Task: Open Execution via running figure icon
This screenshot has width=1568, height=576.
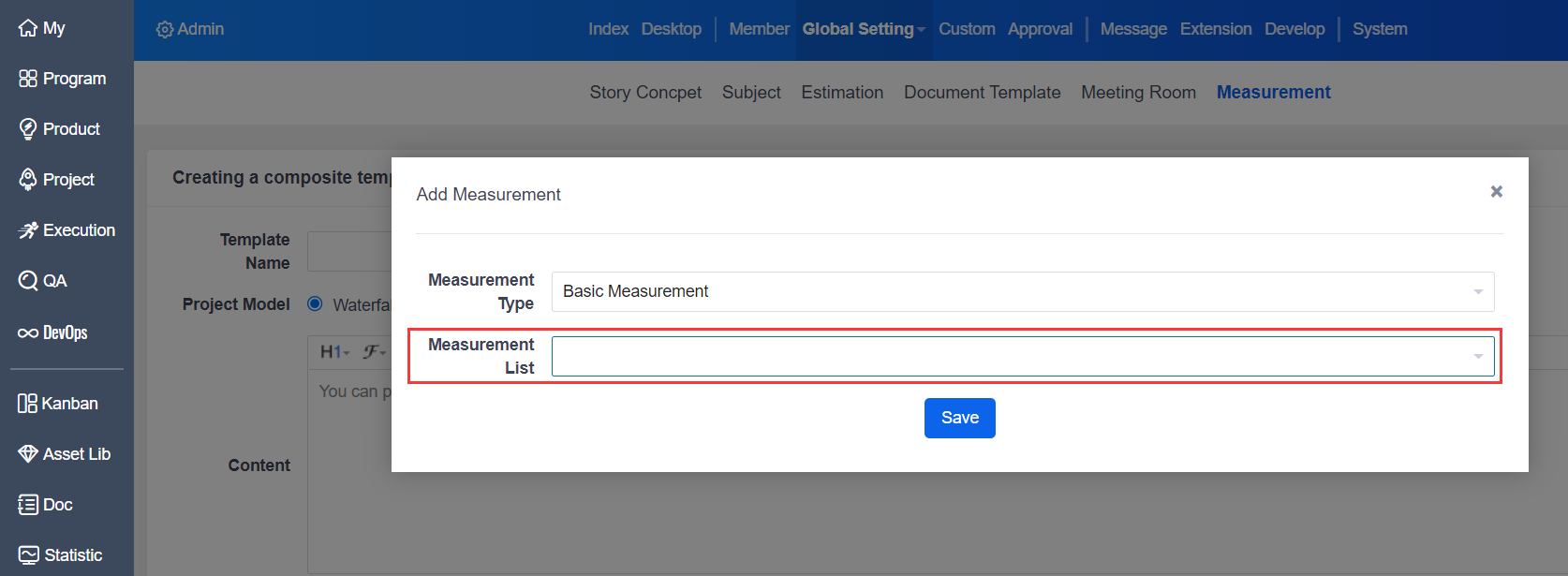Action: (x=28, y=230)
